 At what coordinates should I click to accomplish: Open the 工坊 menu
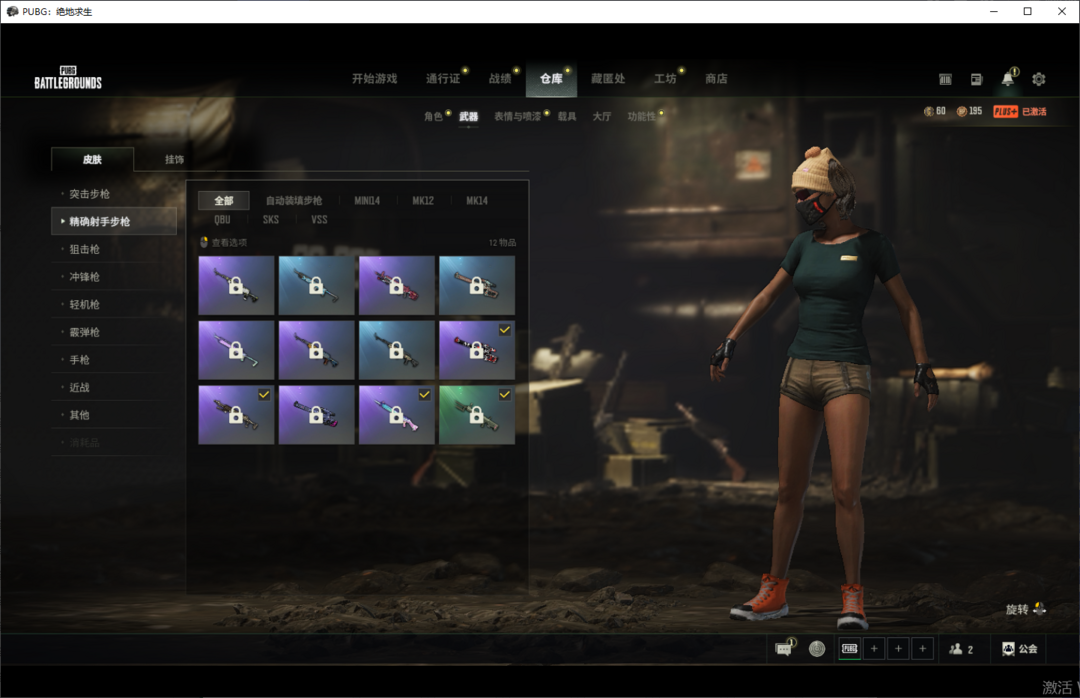(665, 79)
